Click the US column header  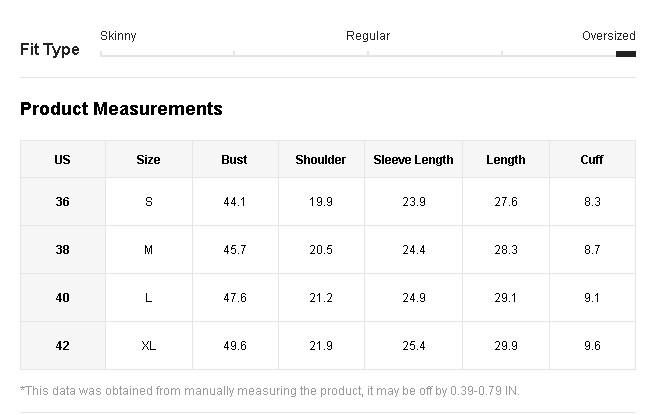pyautogui.click(x=63, y=160)
